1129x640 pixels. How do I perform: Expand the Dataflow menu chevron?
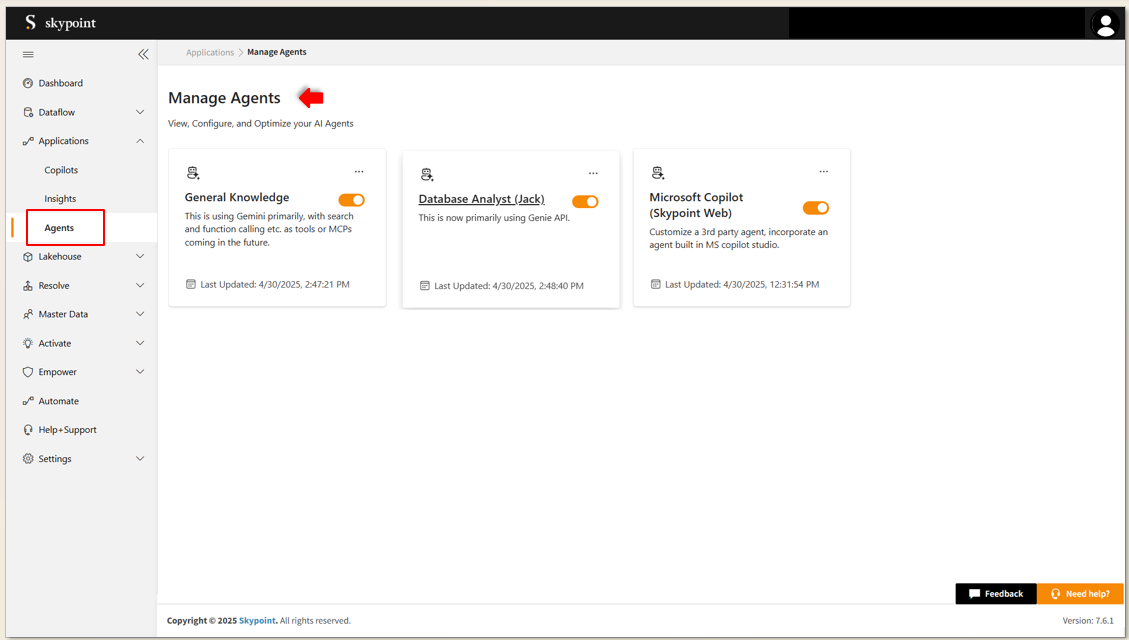[x=140, y=112]
